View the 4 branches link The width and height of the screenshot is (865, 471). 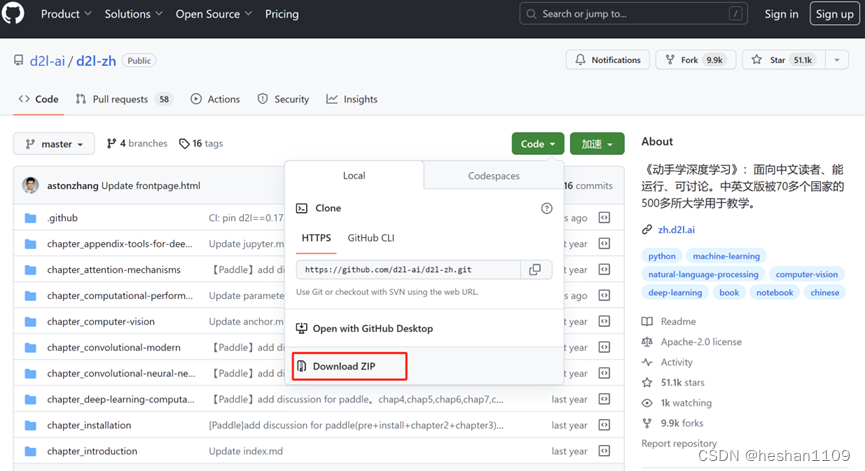(137, 143)
